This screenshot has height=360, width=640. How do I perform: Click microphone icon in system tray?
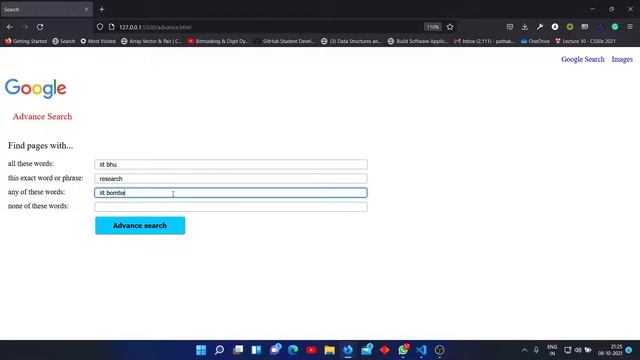[536, 350]
